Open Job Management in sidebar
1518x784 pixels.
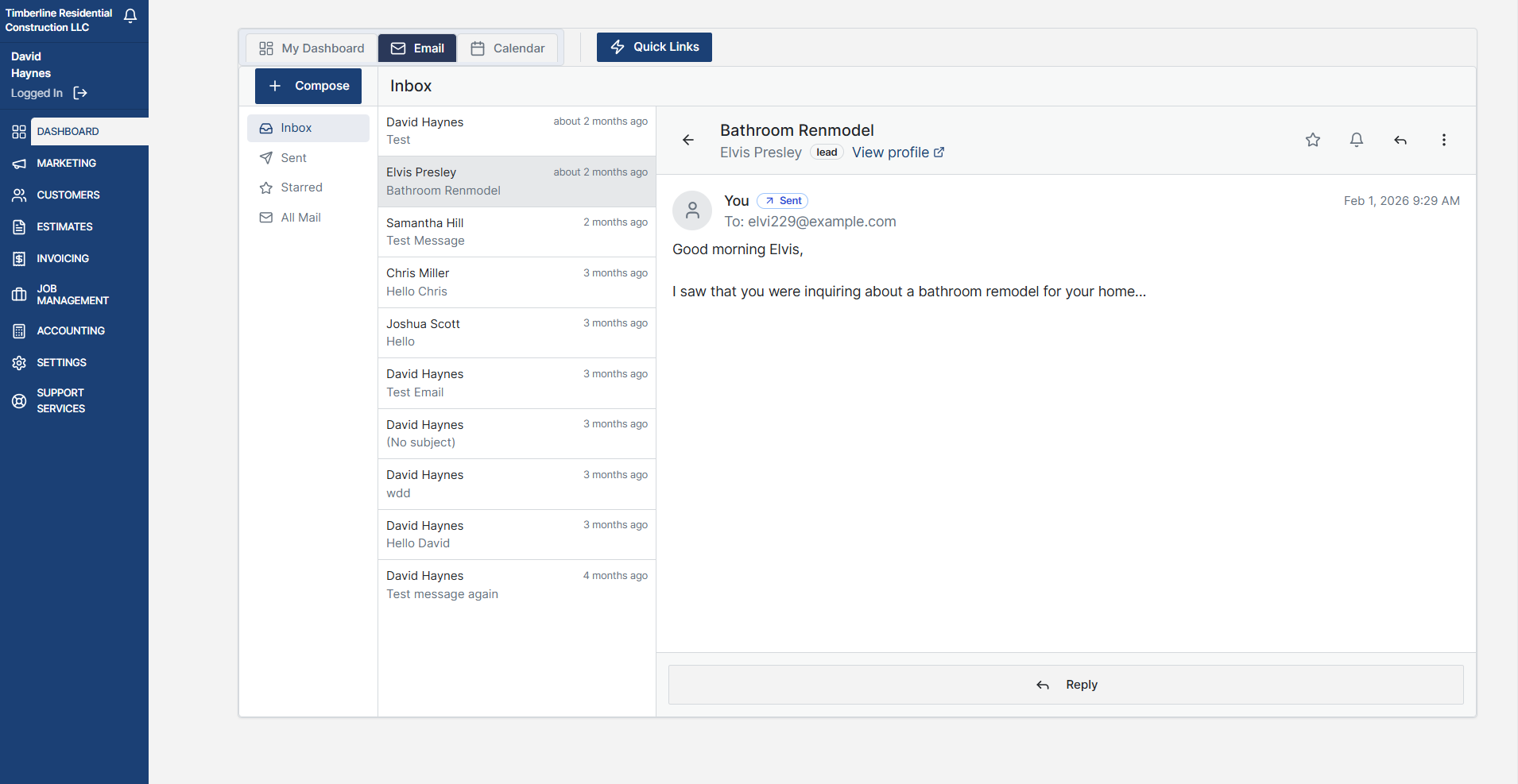tap(75, 295)
